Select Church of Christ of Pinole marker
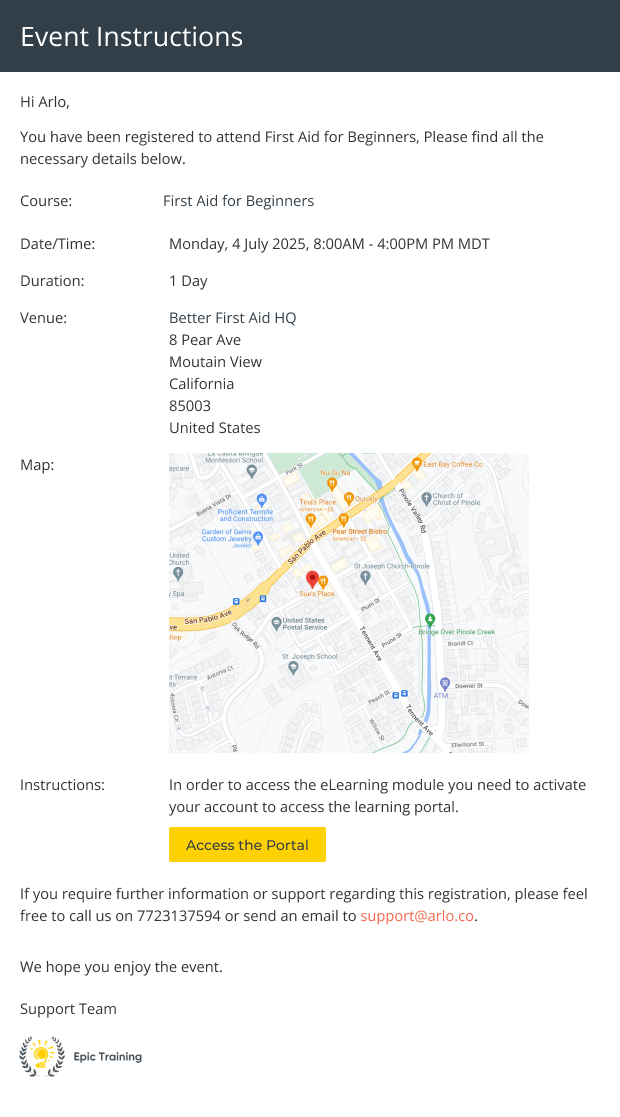The height and width of the screenshot is (1117, 620). [426, 498]
